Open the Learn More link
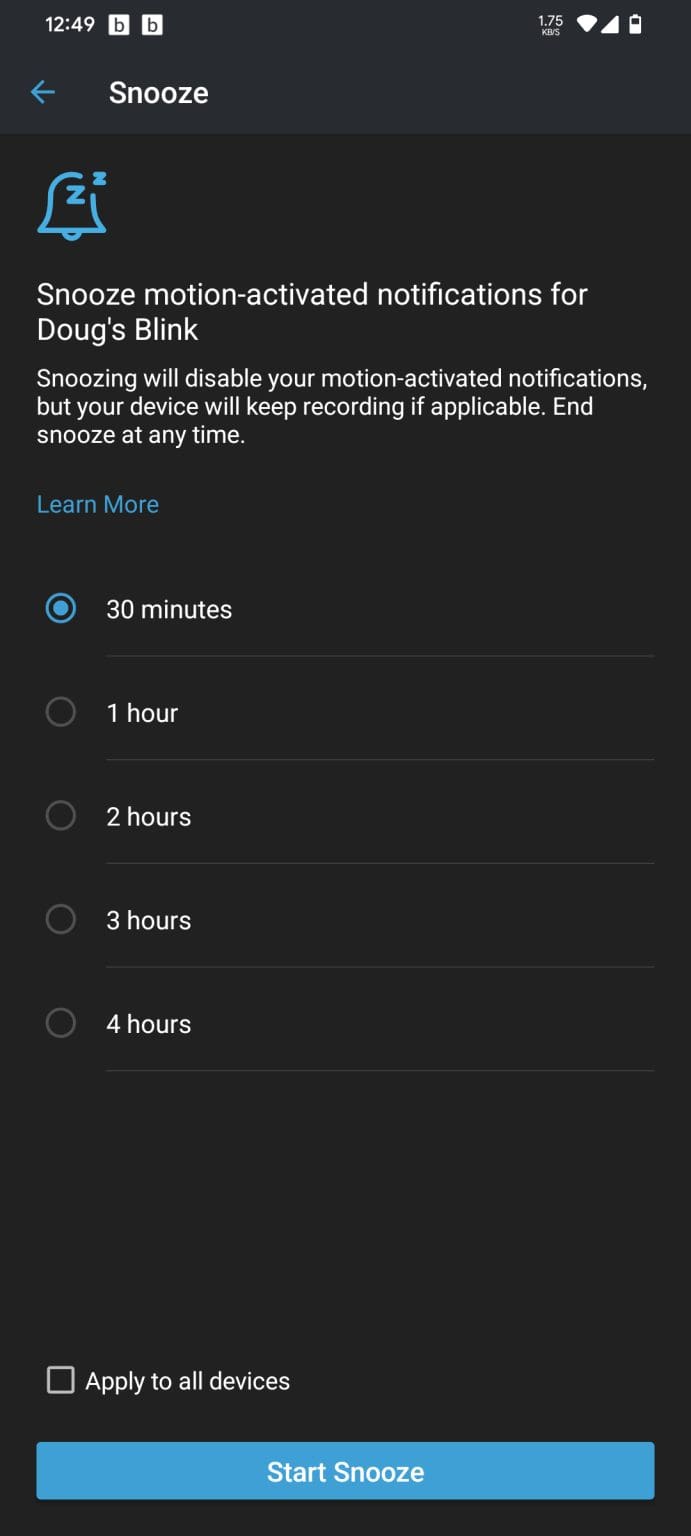 tap(98, 504)
